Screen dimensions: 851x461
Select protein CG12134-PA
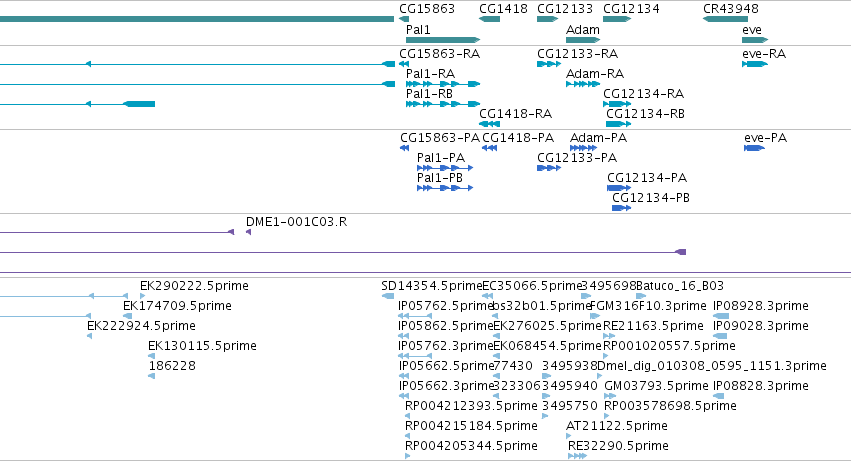647,178
